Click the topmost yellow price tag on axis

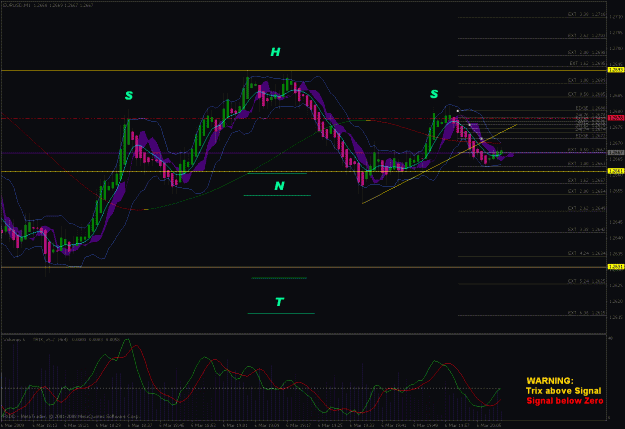point(615,70)
